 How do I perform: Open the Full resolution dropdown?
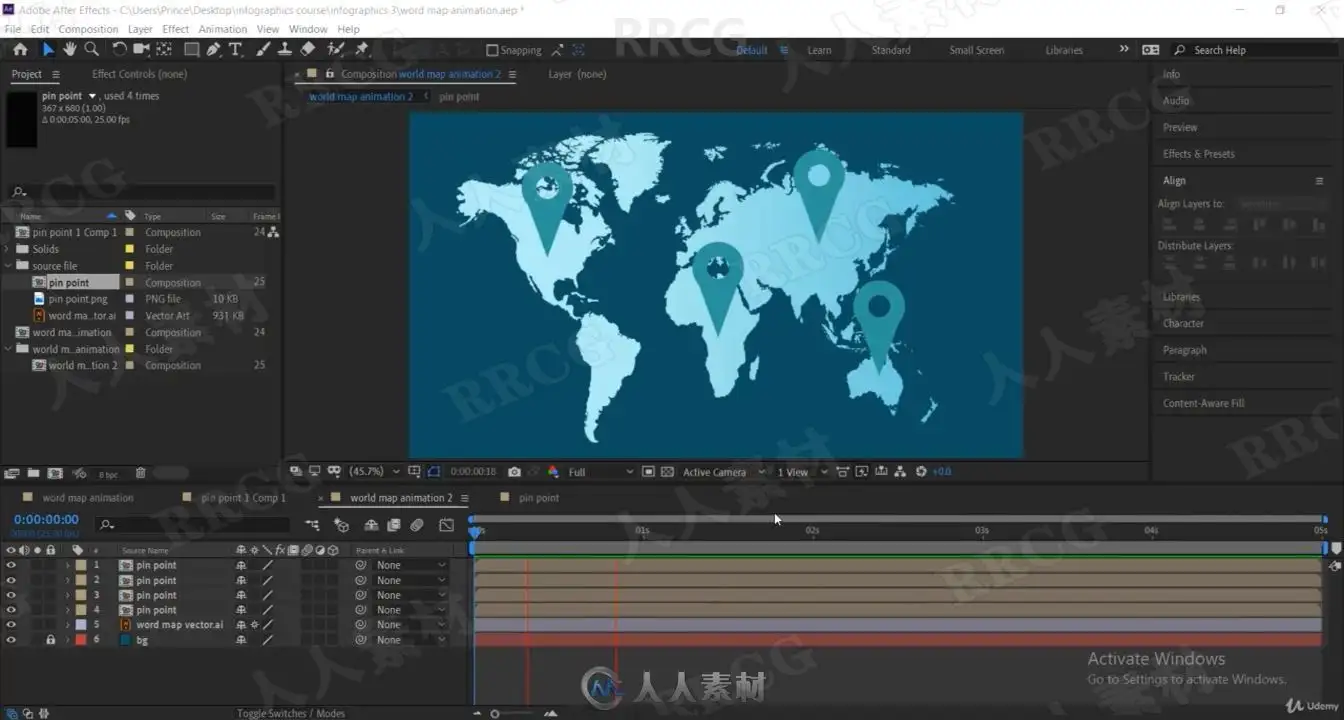tap(600, 472)
